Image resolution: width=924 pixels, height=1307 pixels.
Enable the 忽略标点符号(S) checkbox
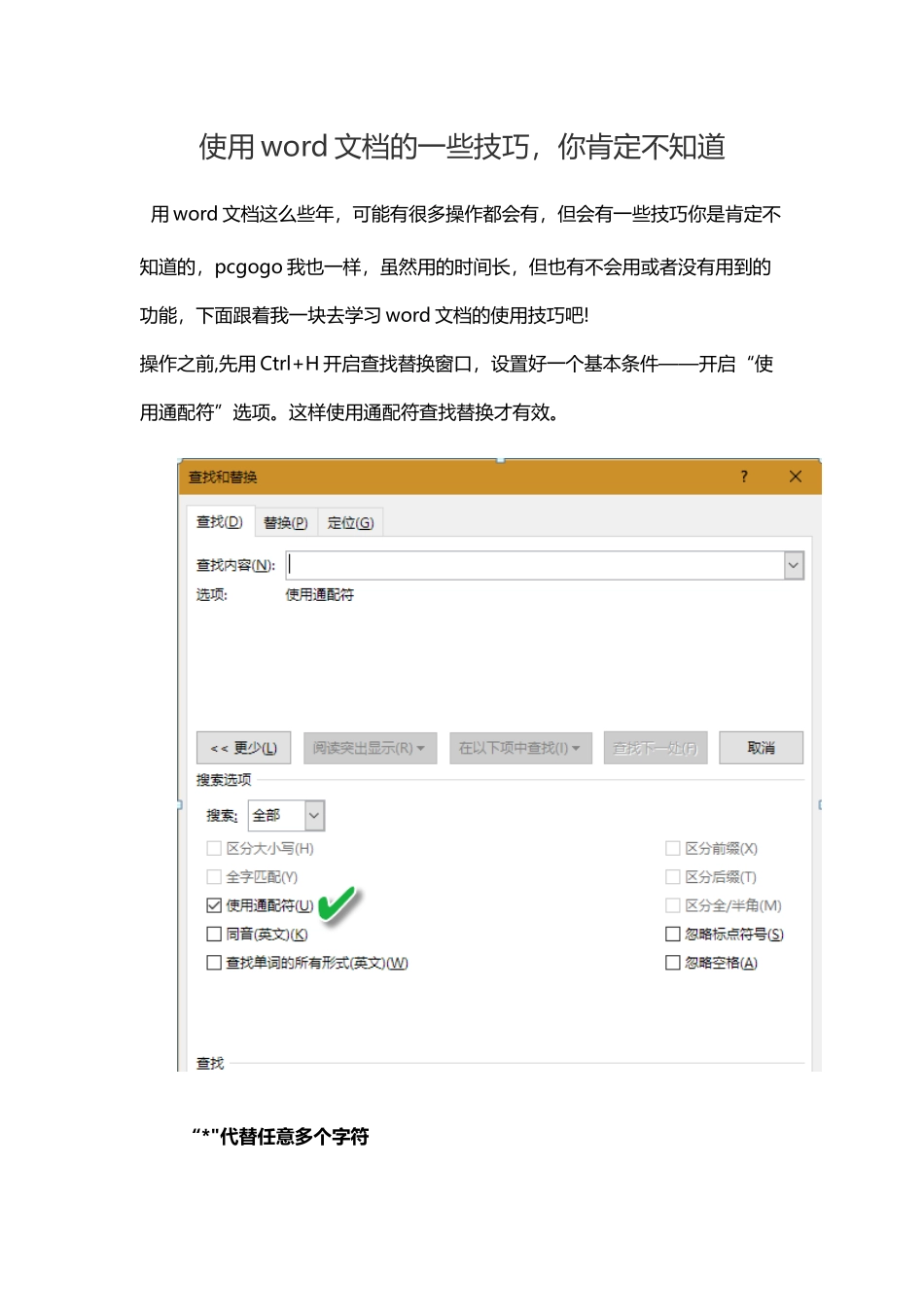[672, 934]
